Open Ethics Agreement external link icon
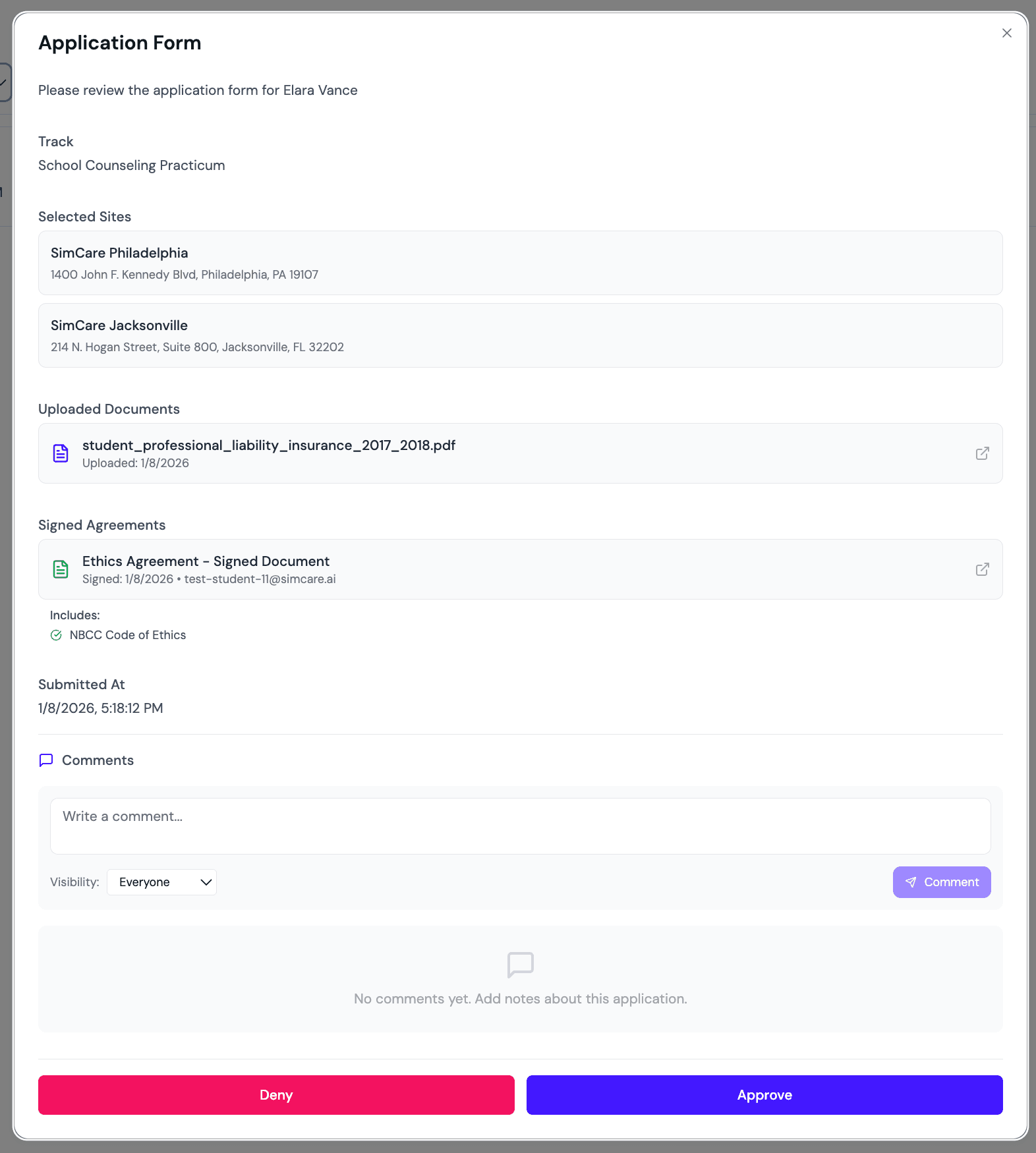The height and width of the screenshot is (1153, 1036). (982, 569)
